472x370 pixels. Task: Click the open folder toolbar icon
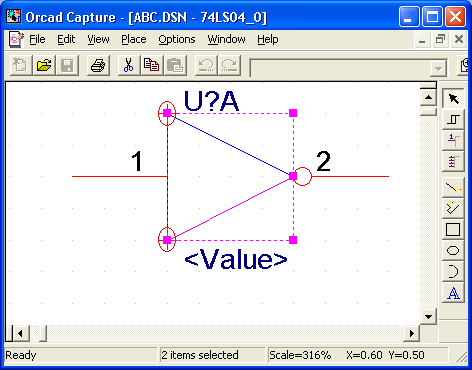pyautogui.click(x=44, y=65)
